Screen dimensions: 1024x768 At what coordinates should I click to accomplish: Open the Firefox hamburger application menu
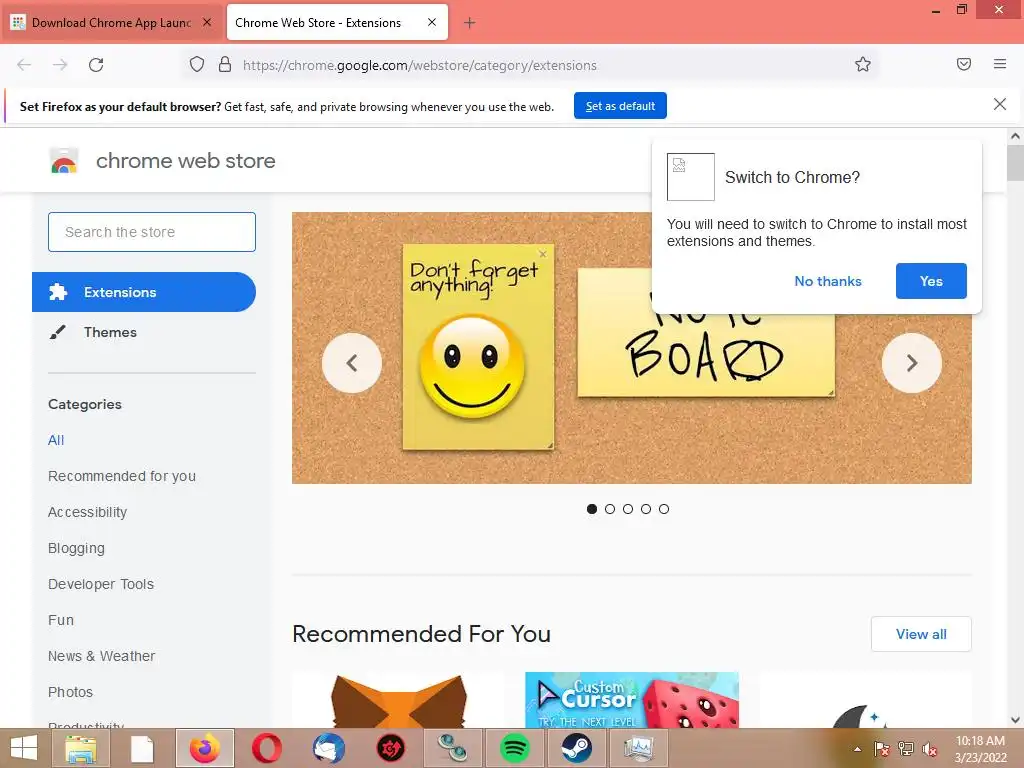pos(1000,64)
